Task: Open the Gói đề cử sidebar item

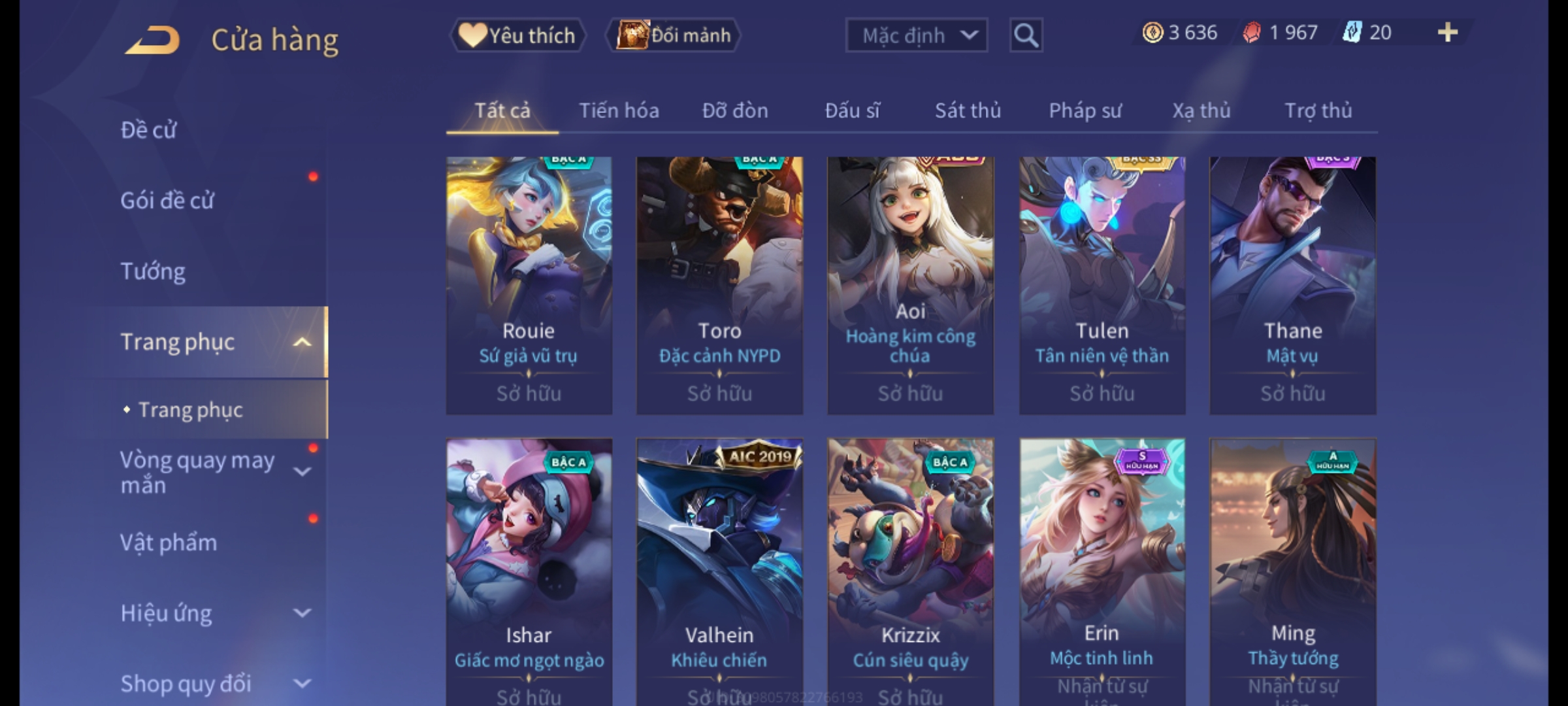Action: (x=167, y=201)
